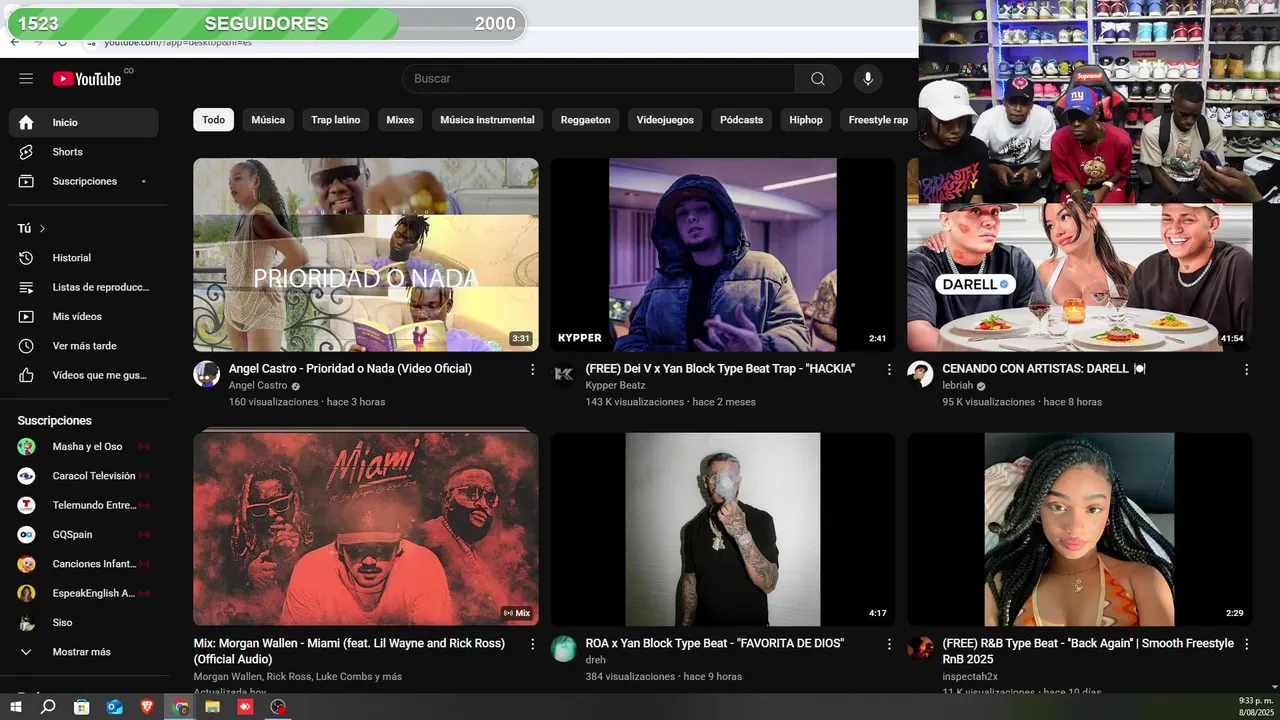The width and height of the screenshot is (1280, 720).
Task: Open options for Back Again beat video
Action: (x=1246, y=645)
